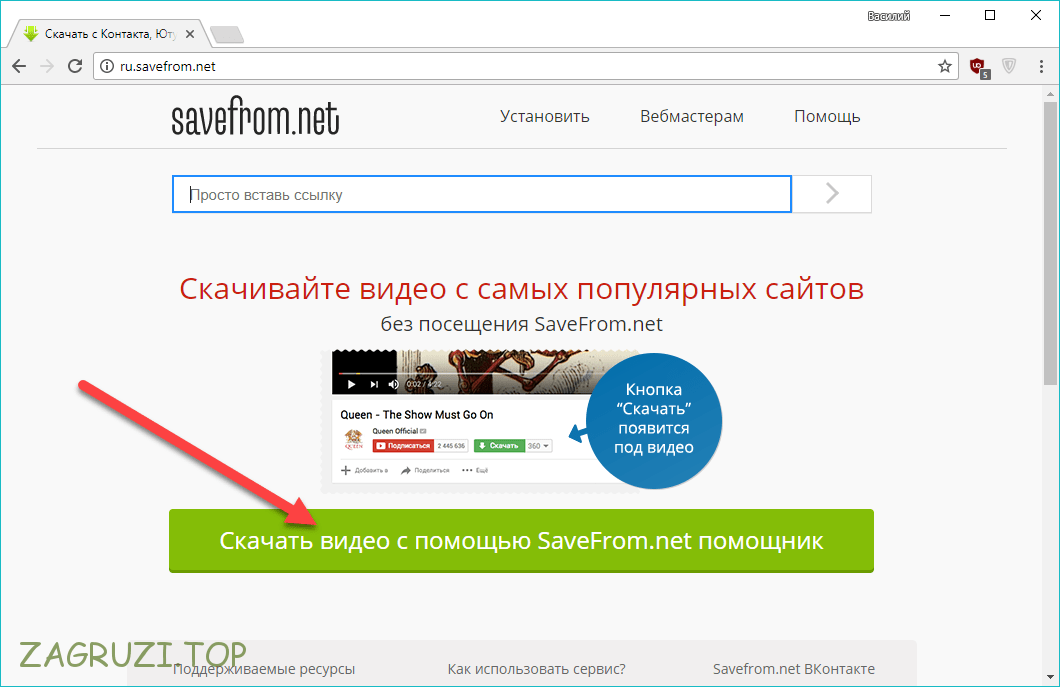Open Chrome three-dot menu

1040,66
